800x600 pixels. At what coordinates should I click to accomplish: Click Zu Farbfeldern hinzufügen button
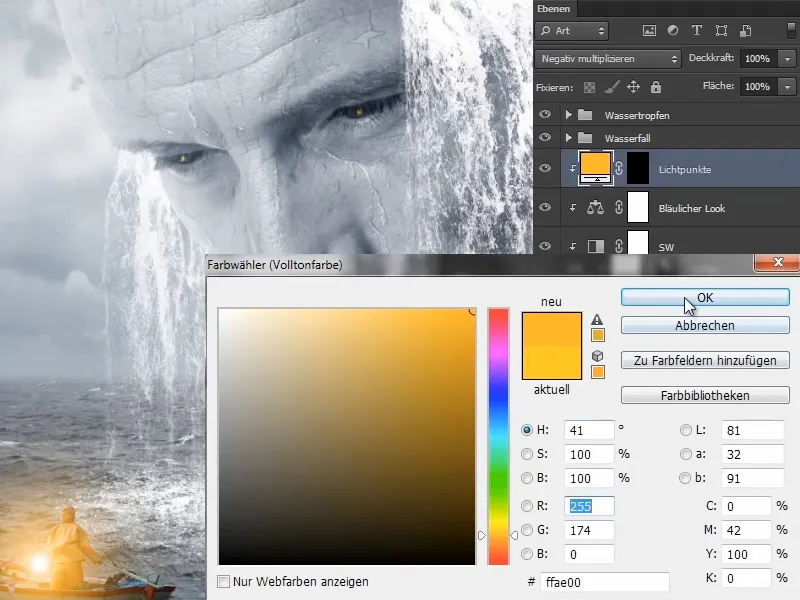point(705,360)
